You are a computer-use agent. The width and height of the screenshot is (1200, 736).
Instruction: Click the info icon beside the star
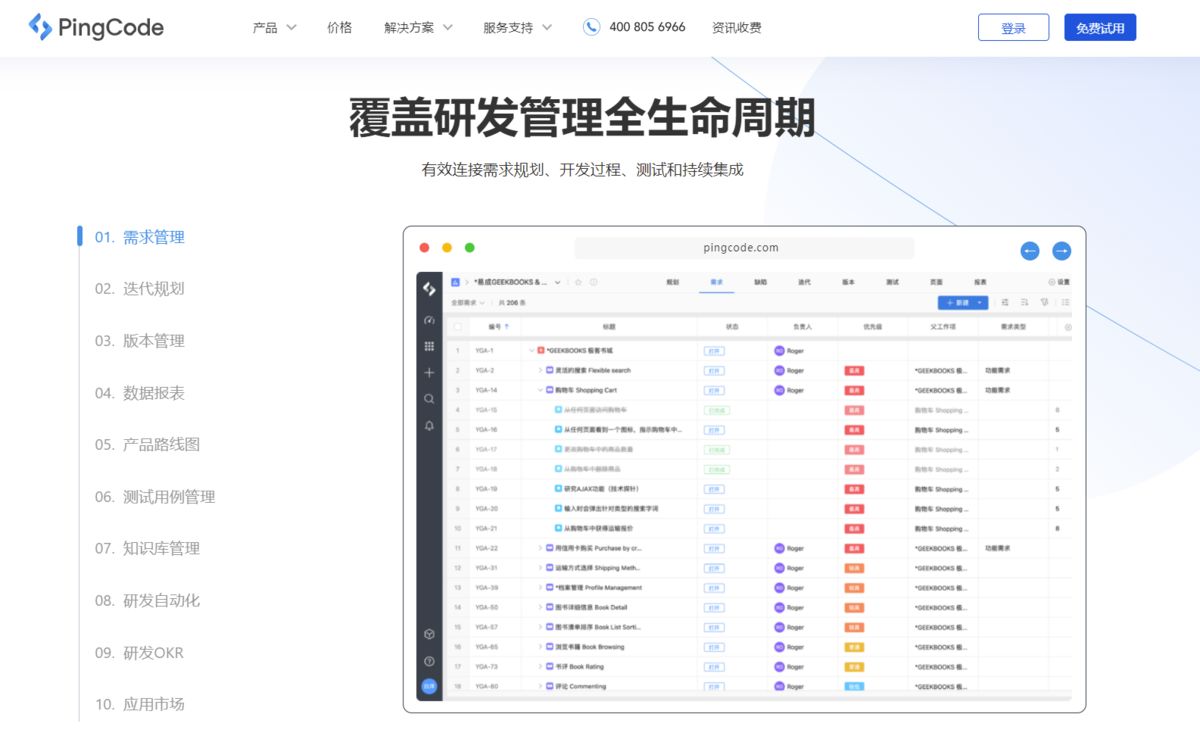click(x=593, y=282)
